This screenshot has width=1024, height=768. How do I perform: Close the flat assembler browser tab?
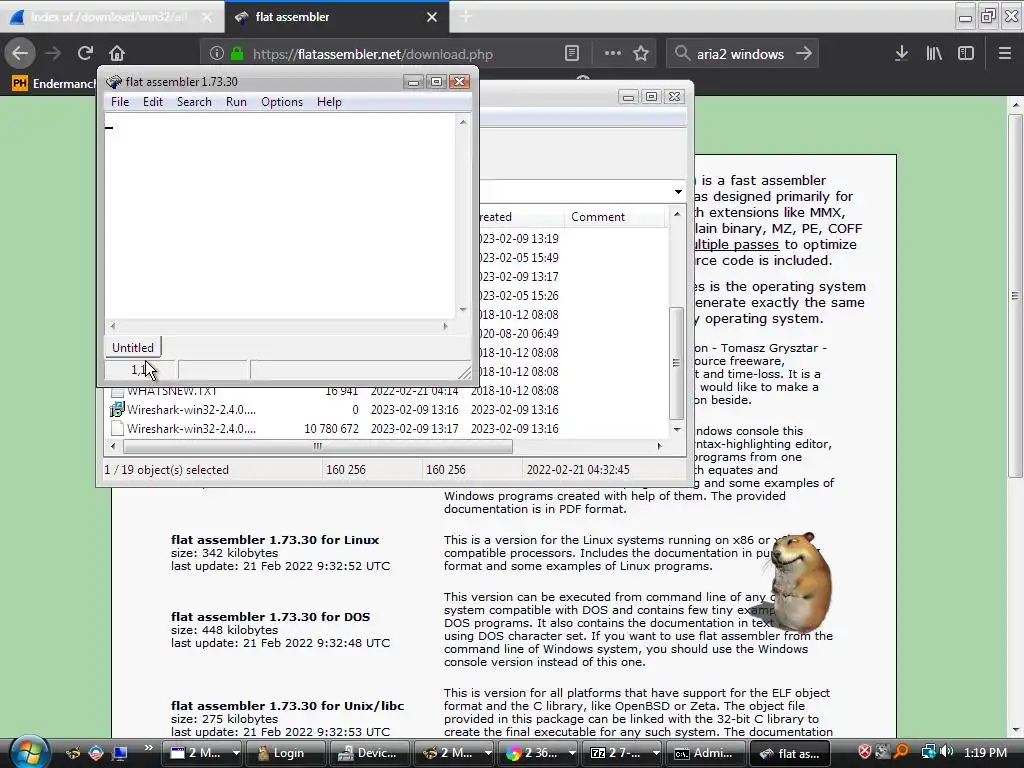432,17
